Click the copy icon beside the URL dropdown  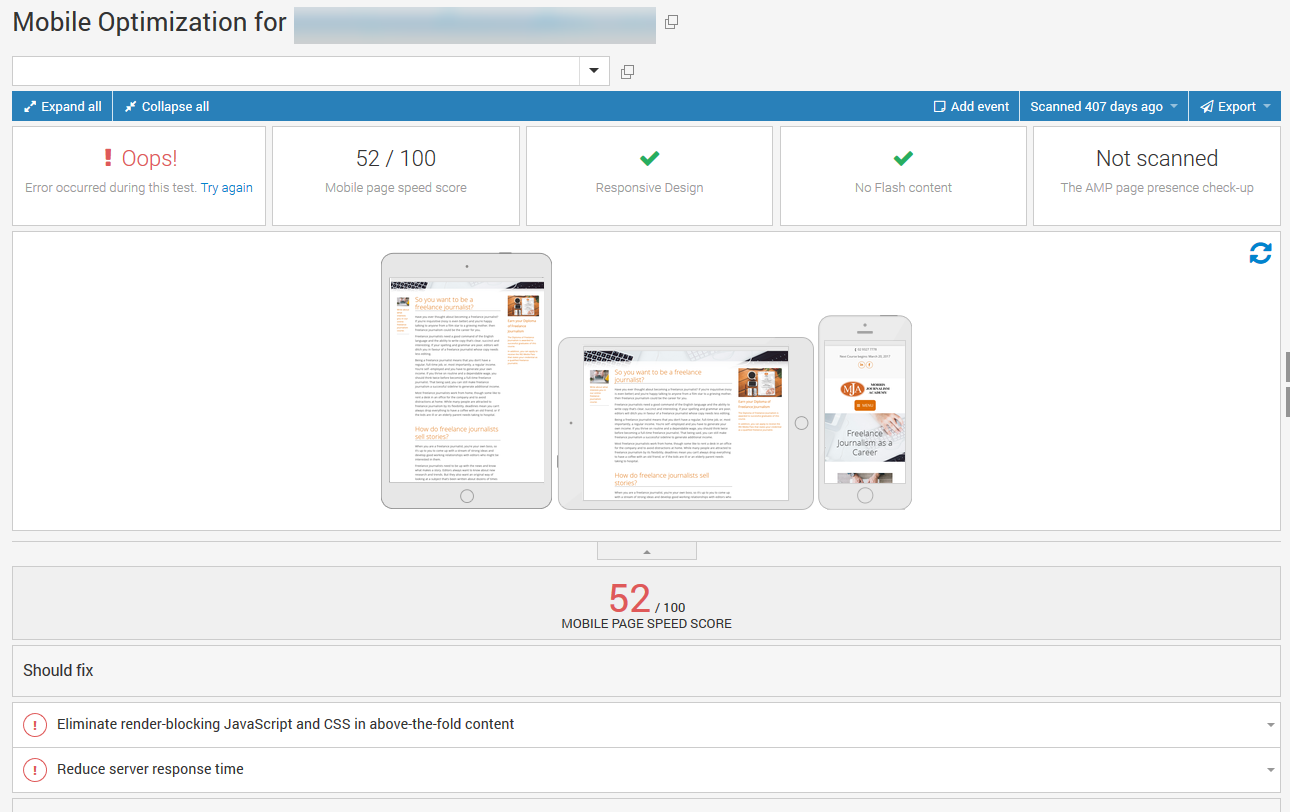[x=627, y=72]
